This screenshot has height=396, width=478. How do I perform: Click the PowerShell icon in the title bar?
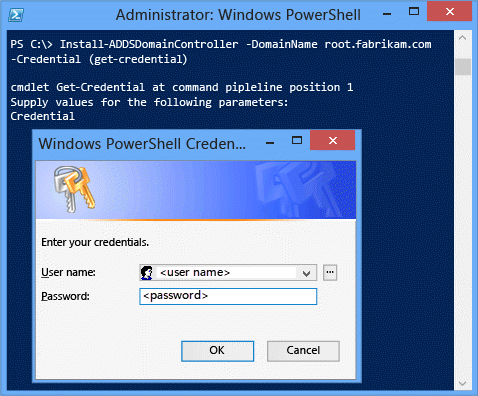16,15
